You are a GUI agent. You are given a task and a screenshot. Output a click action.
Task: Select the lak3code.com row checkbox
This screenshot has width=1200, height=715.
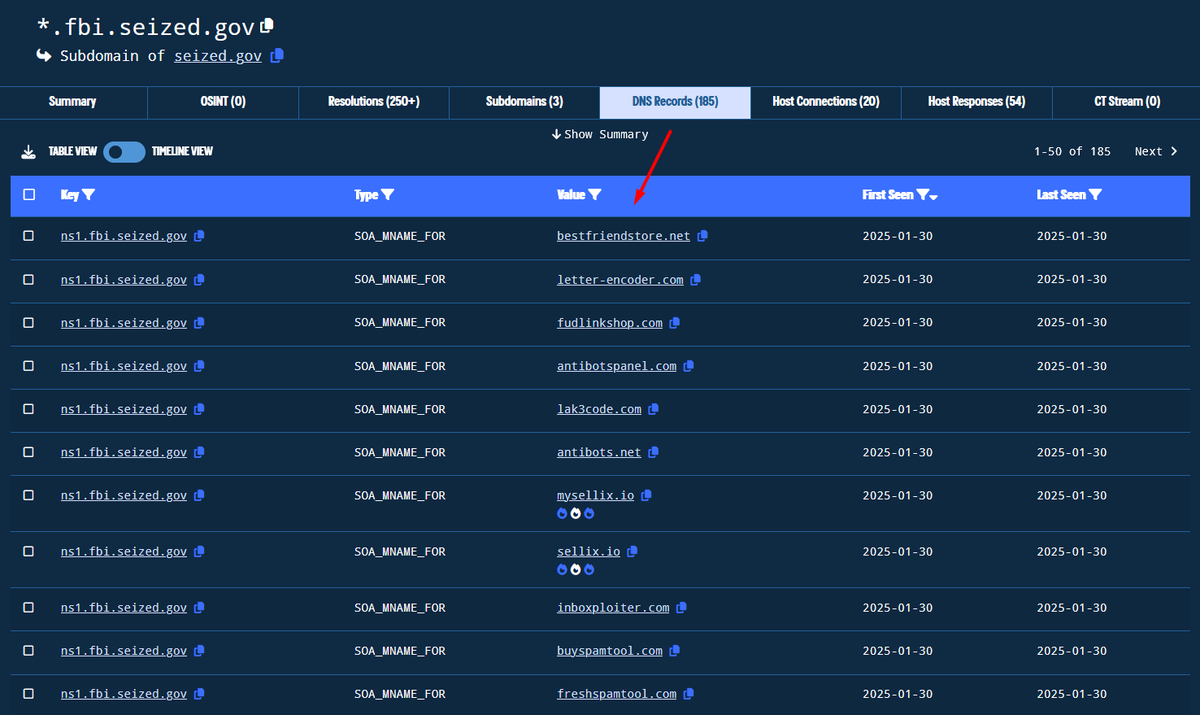click(28, 408)
